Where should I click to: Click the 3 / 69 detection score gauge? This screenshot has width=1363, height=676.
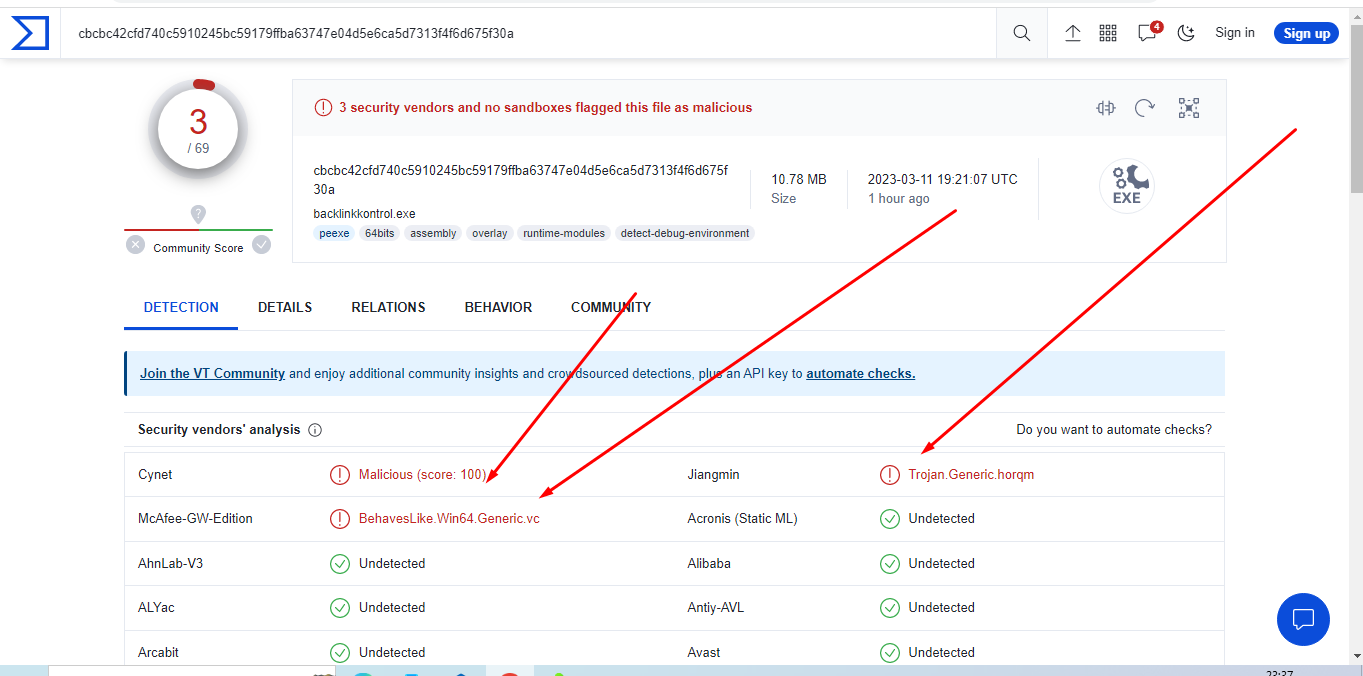click(198, 129)
